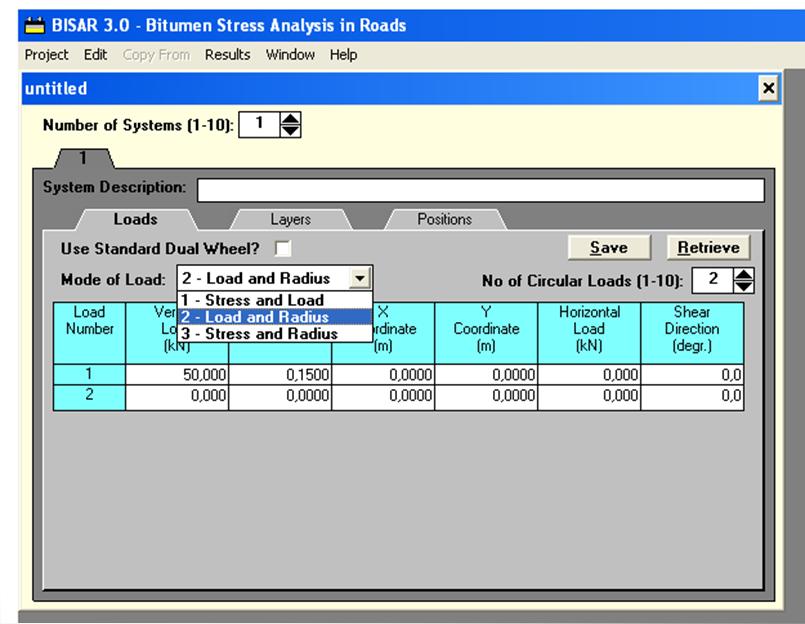The height and width of the screenshot is (624, 805).
Task: Open the Help menu
Action: (343, 54)
